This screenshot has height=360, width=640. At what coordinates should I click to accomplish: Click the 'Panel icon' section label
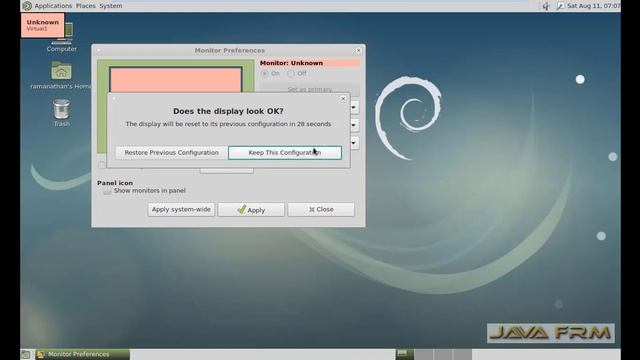coord(115,183)
